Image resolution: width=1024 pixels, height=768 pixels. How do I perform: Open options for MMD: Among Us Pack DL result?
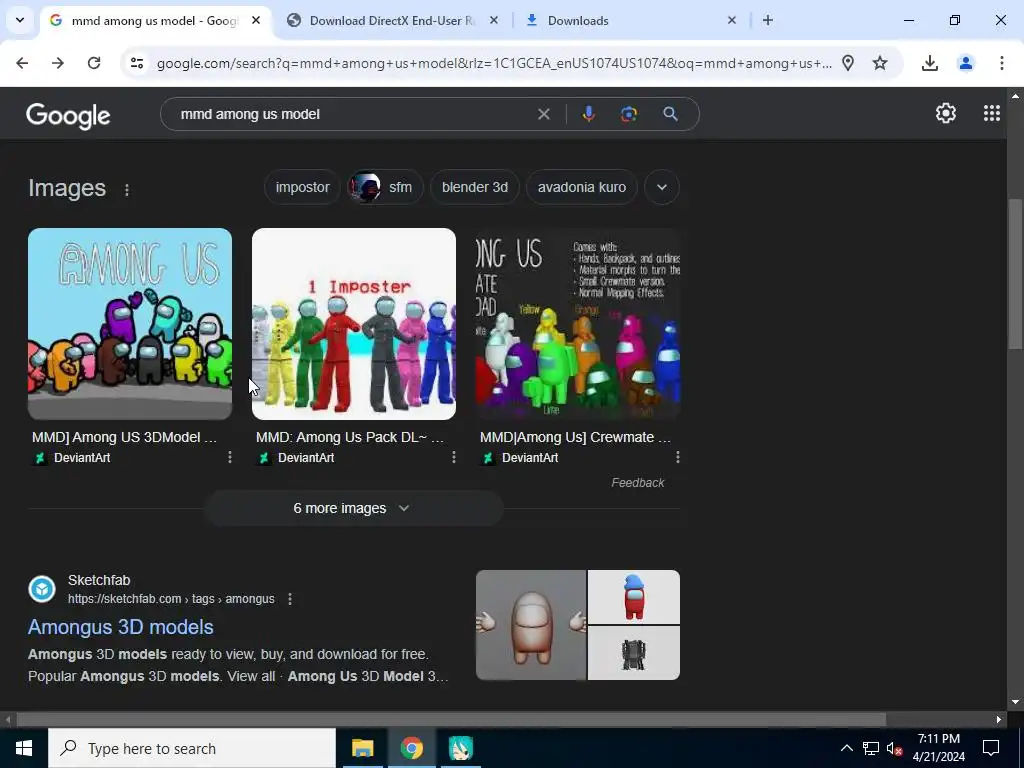[x=454, y=457]
